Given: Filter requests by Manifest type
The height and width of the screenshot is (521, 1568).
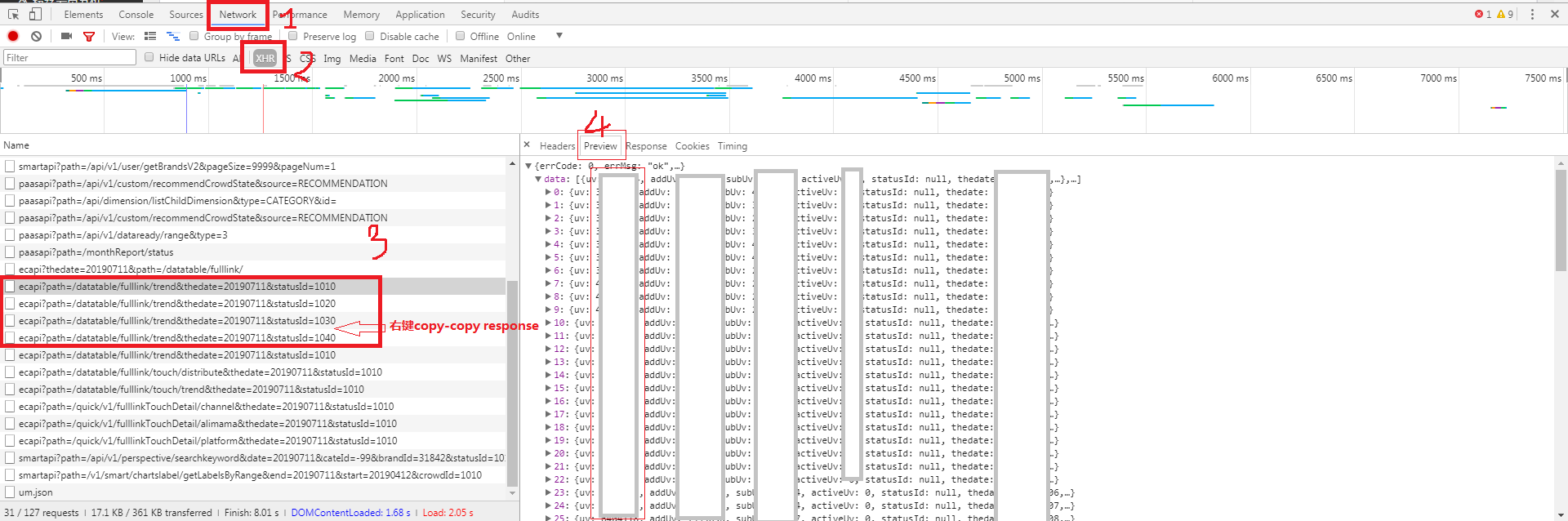Looking at the screenshot, I should click(x=479, y=59).
